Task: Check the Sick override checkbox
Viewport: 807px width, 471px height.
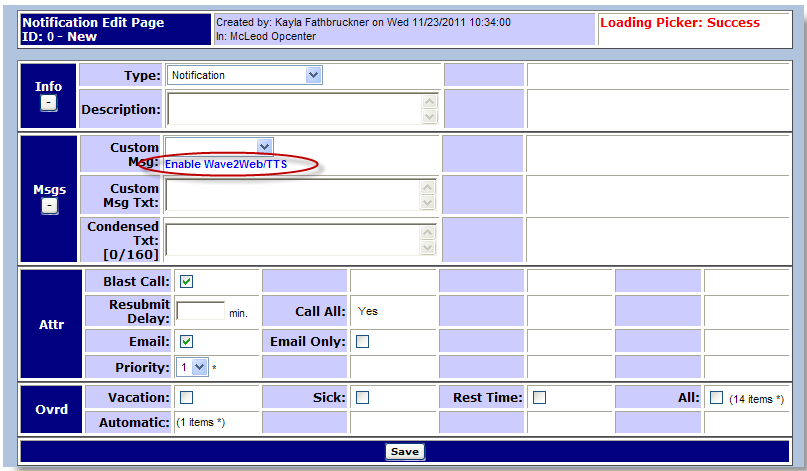Action: [x=362, y=398]
